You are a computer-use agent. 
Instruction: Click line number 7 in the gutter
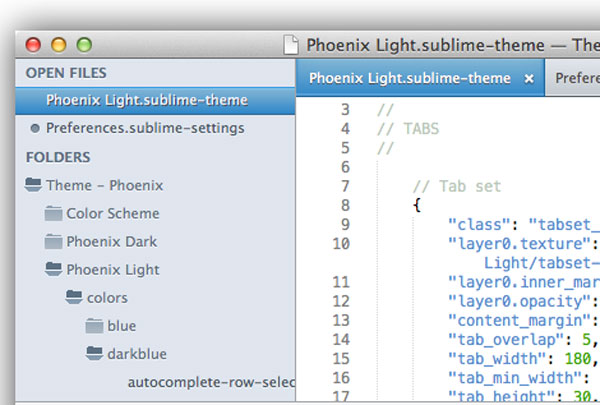[345, 186]
